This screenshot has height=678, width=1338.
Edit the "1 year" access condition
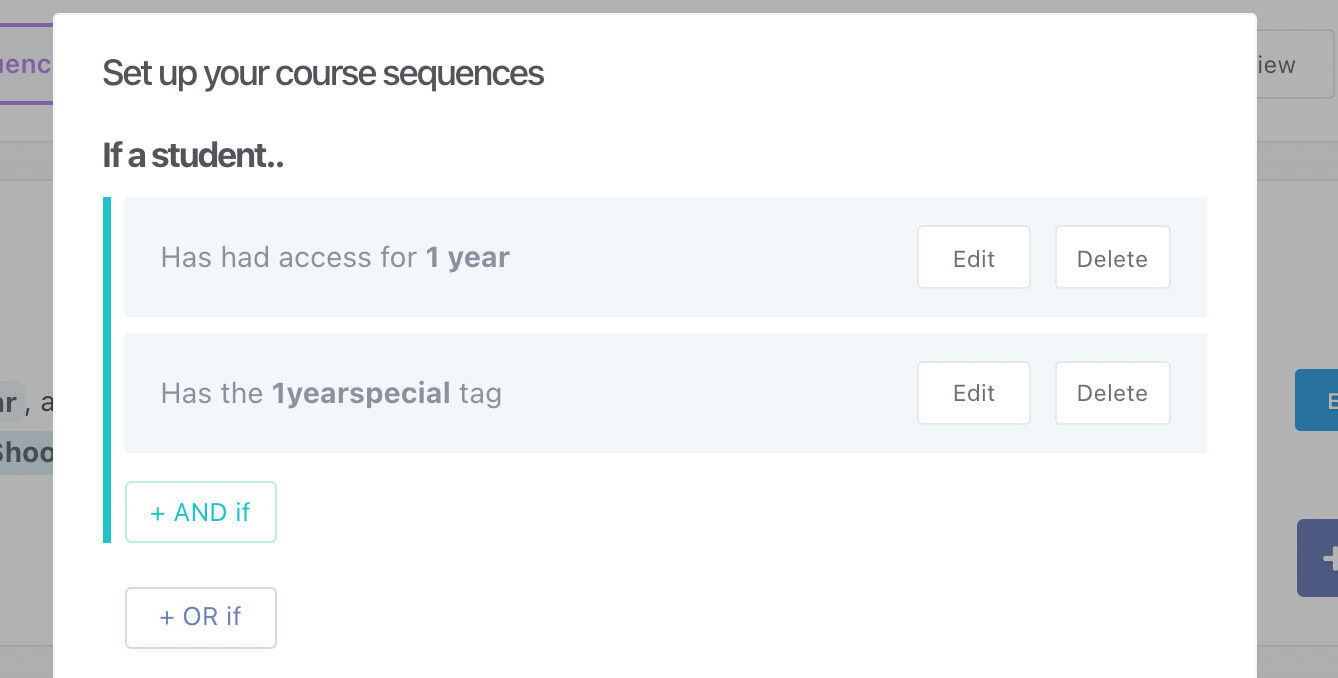(973, 258)
